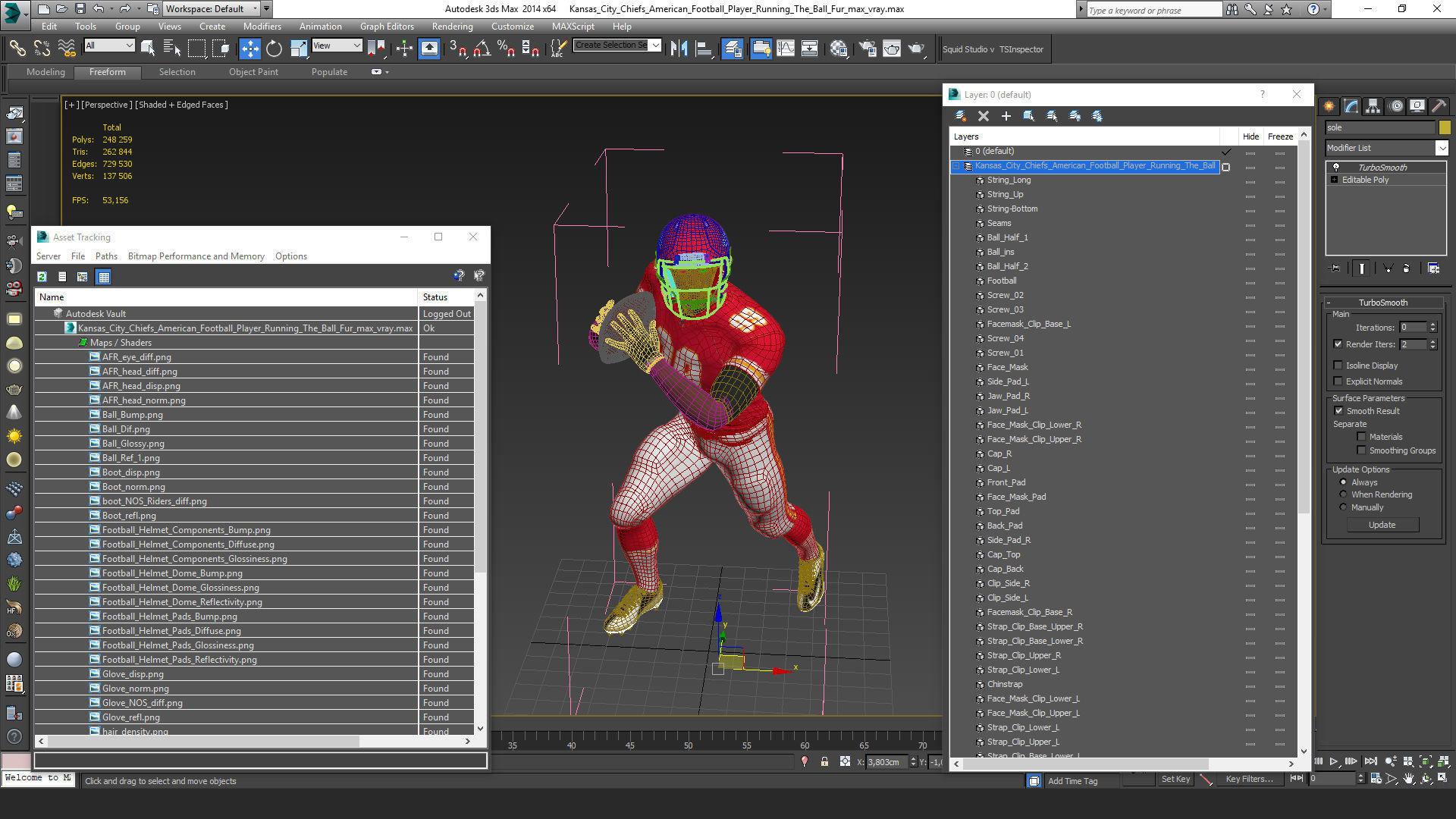Click Pin Stack icon under modifier stack
1456x819 pixels.
click(x=1335, y=268)
